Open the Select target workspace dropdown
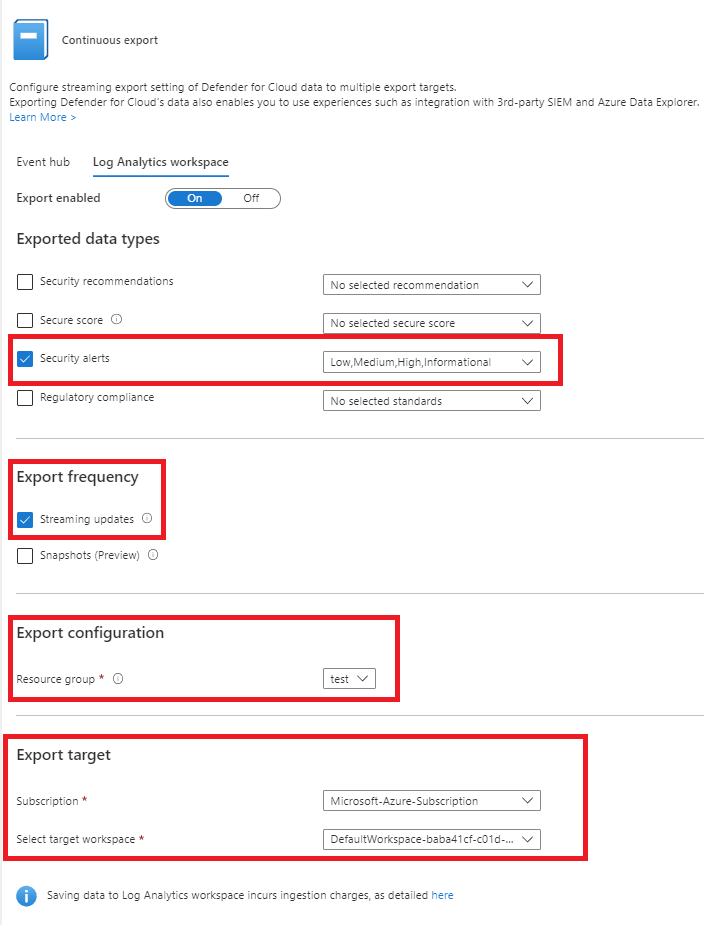The width and height of the screenshot is (704, 925). pyautogui.click(x=431, y=839)
